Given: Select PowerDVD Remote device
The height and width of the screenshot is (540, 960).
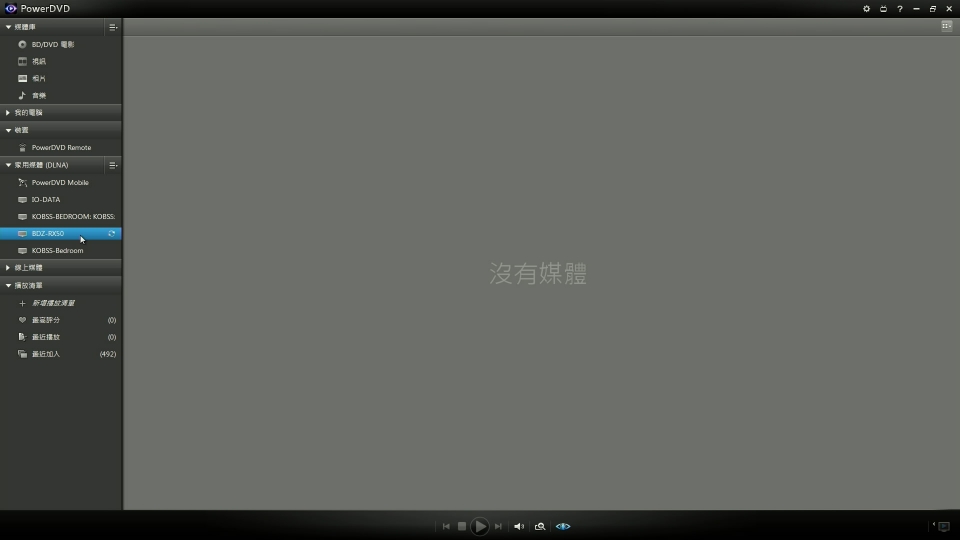Looking at the screenshot, I should [61, 148].
